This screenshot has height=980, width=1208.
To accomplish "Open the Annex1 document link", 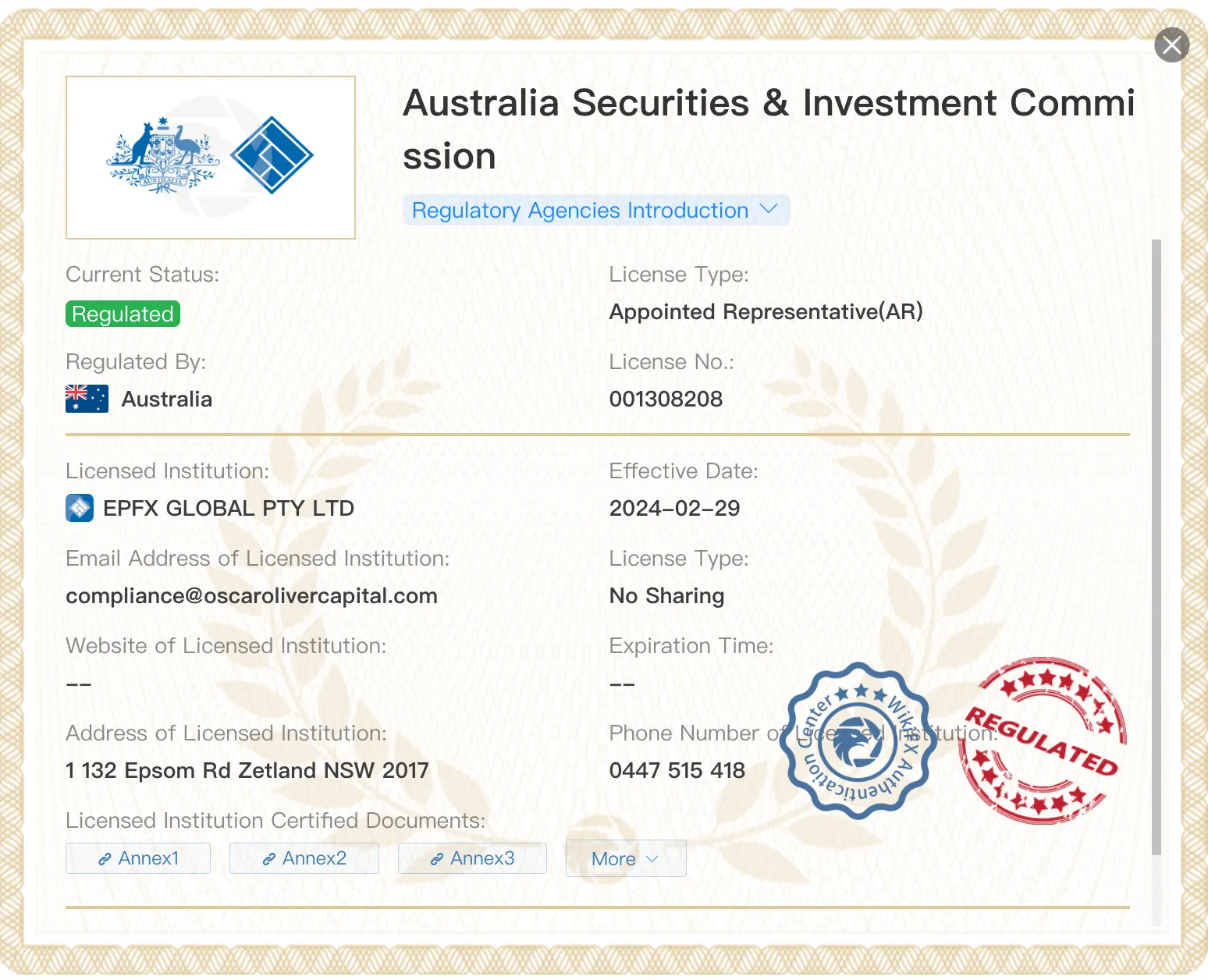I will (x=138, y=858).
